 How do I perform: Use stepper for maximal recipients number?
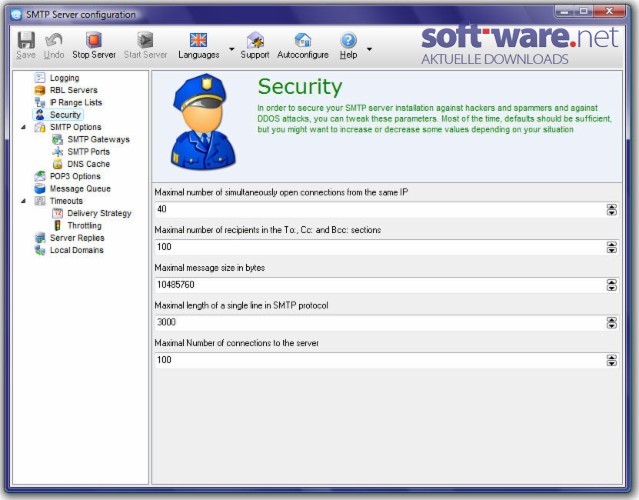click(612, 247)
